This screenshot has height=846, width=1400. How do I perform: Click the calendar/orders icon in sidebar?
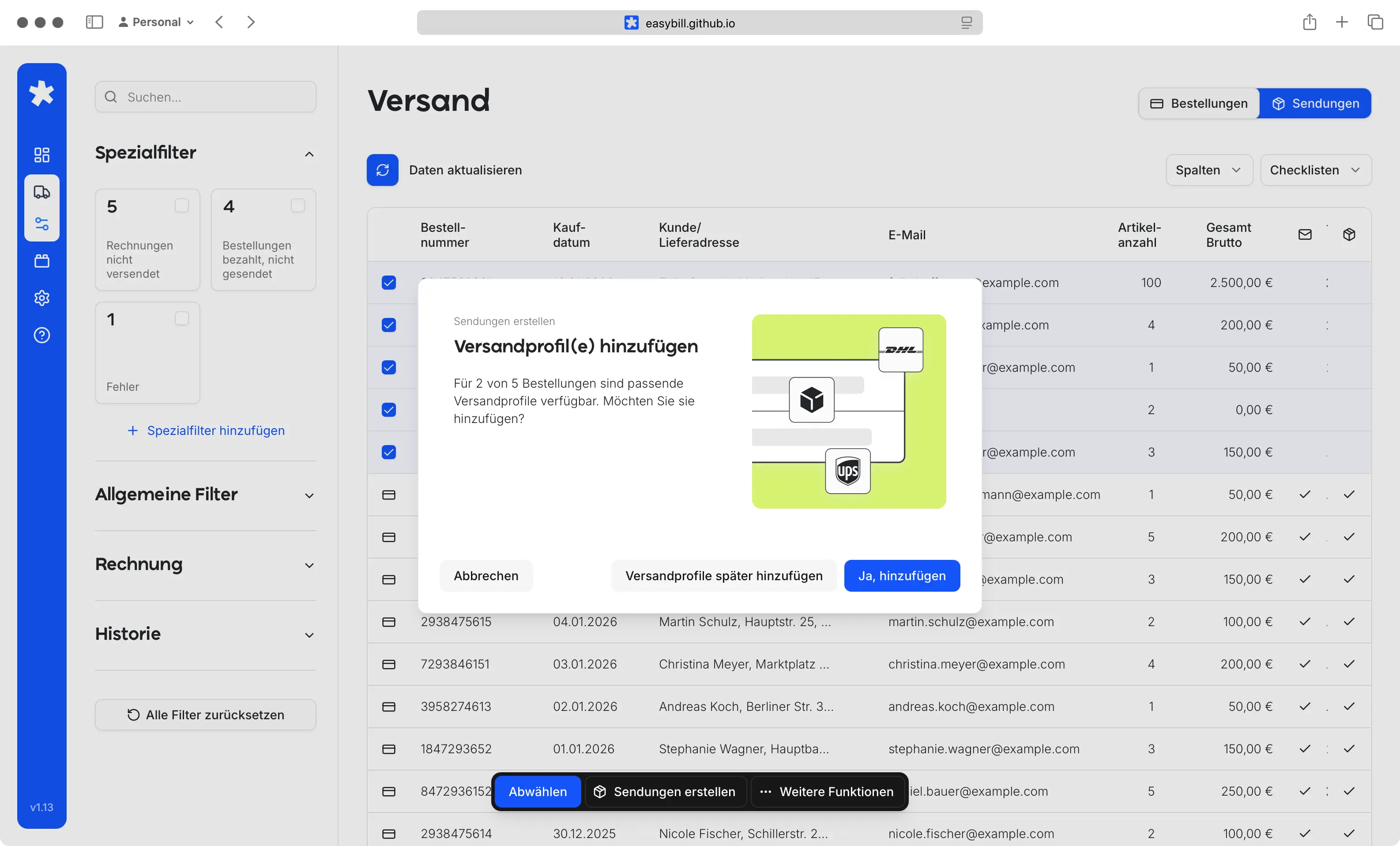pyautogui.click(x=41, y=261)
